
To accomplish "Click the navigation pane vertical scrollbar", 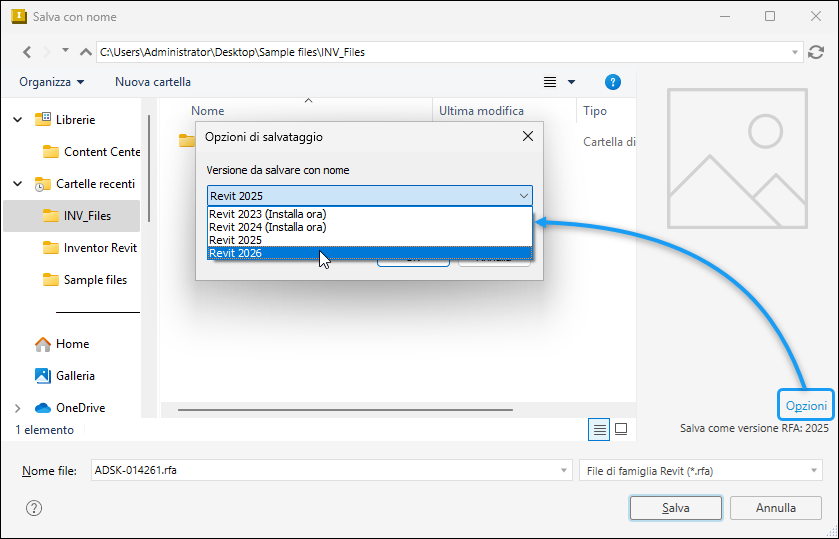I will [149, 169].
